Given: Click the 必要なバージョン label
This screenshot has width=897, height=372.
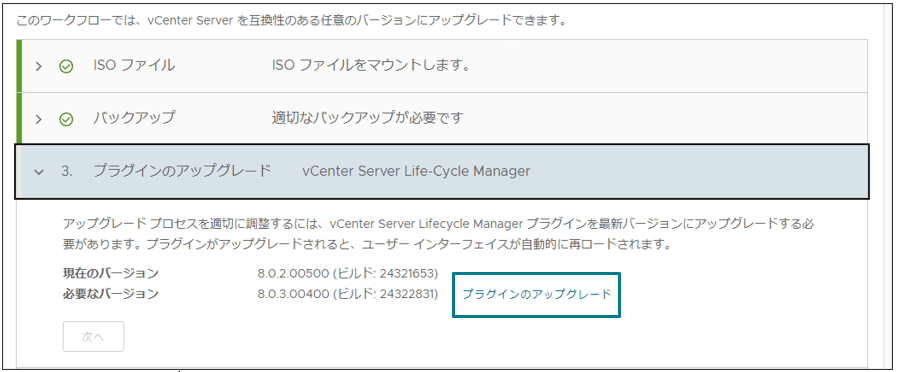Looking at the screenshot, I should (x=110, y=294).
